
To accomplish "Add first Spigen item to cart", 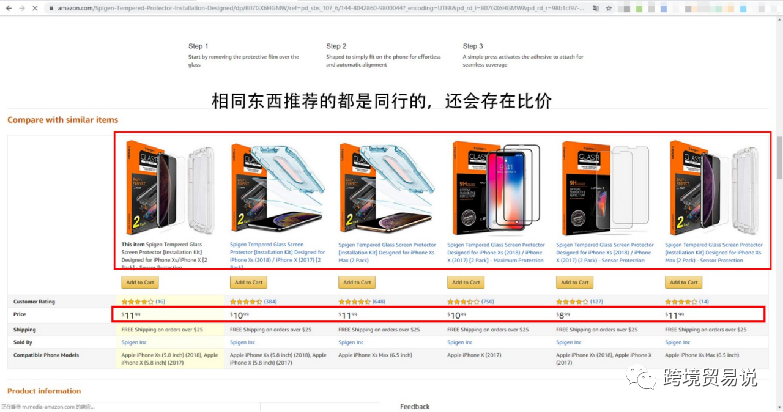I will pos(140,282).
